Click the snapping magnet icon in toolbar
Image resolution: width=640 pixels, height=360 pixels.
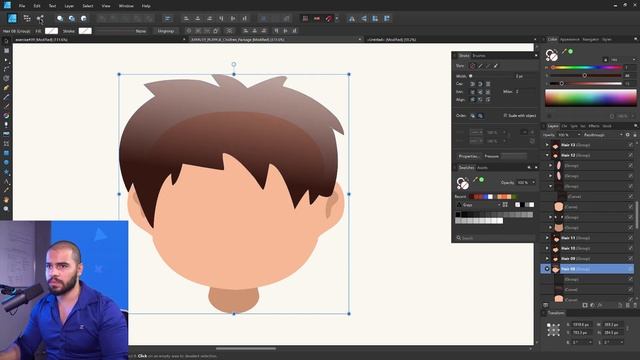(329, 18)
